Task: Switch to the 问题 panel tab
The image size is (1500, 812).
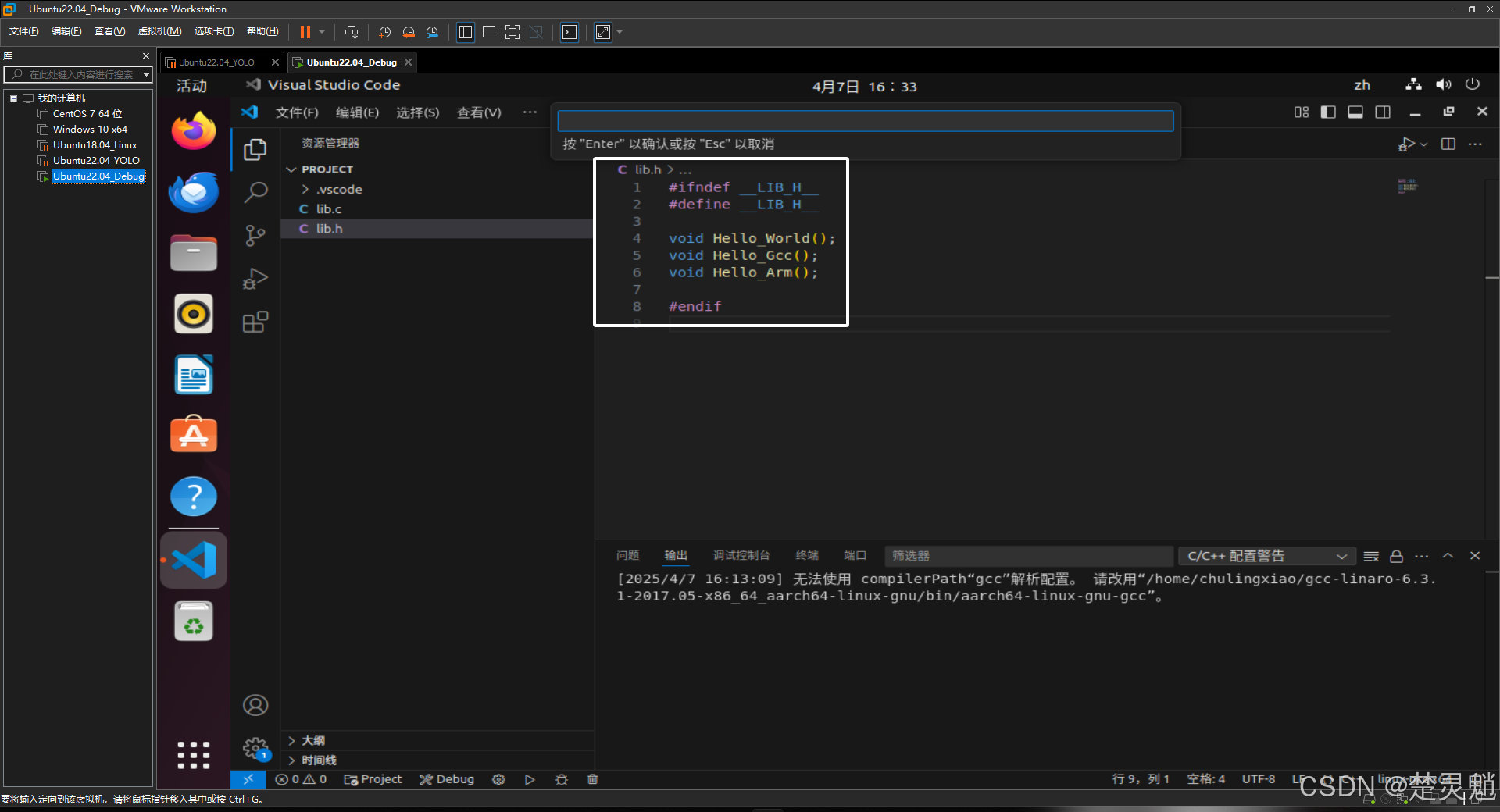Action: (x=627, y=555)
